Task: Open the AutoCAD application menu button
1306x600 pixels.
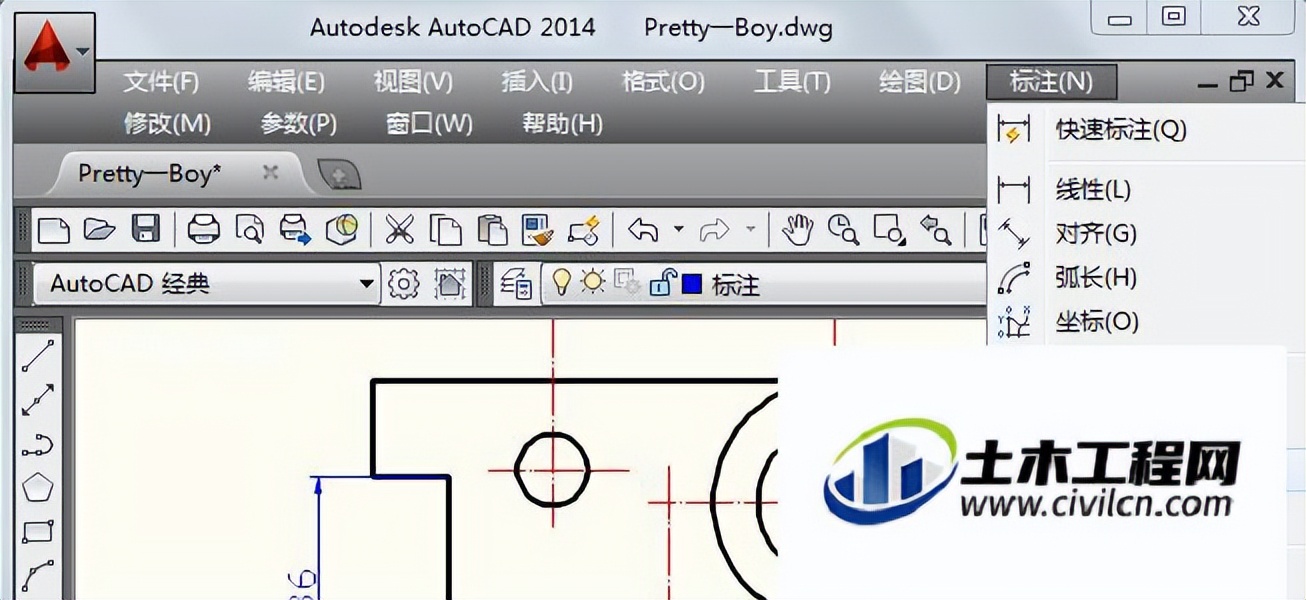Action: [x=55, y=53]
